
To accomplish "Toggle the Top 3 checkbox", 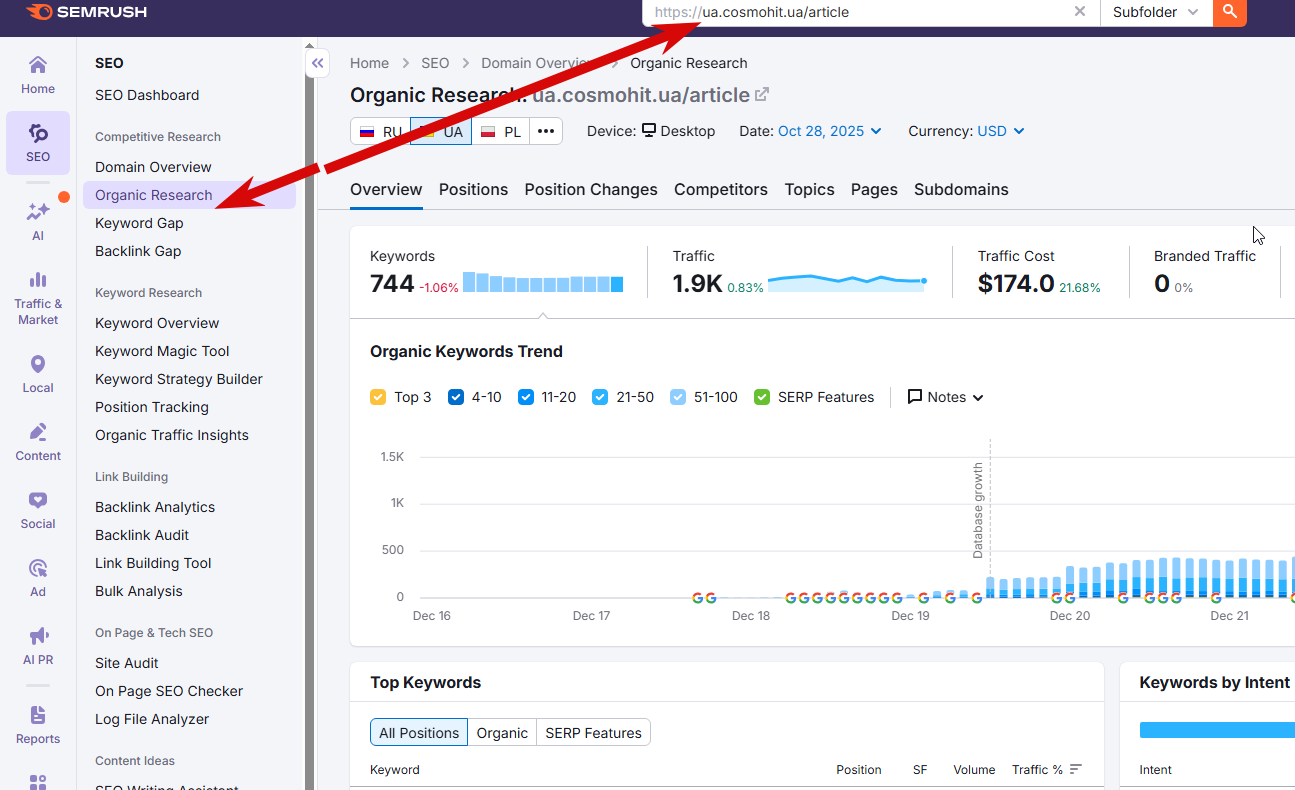I will 378,397.
